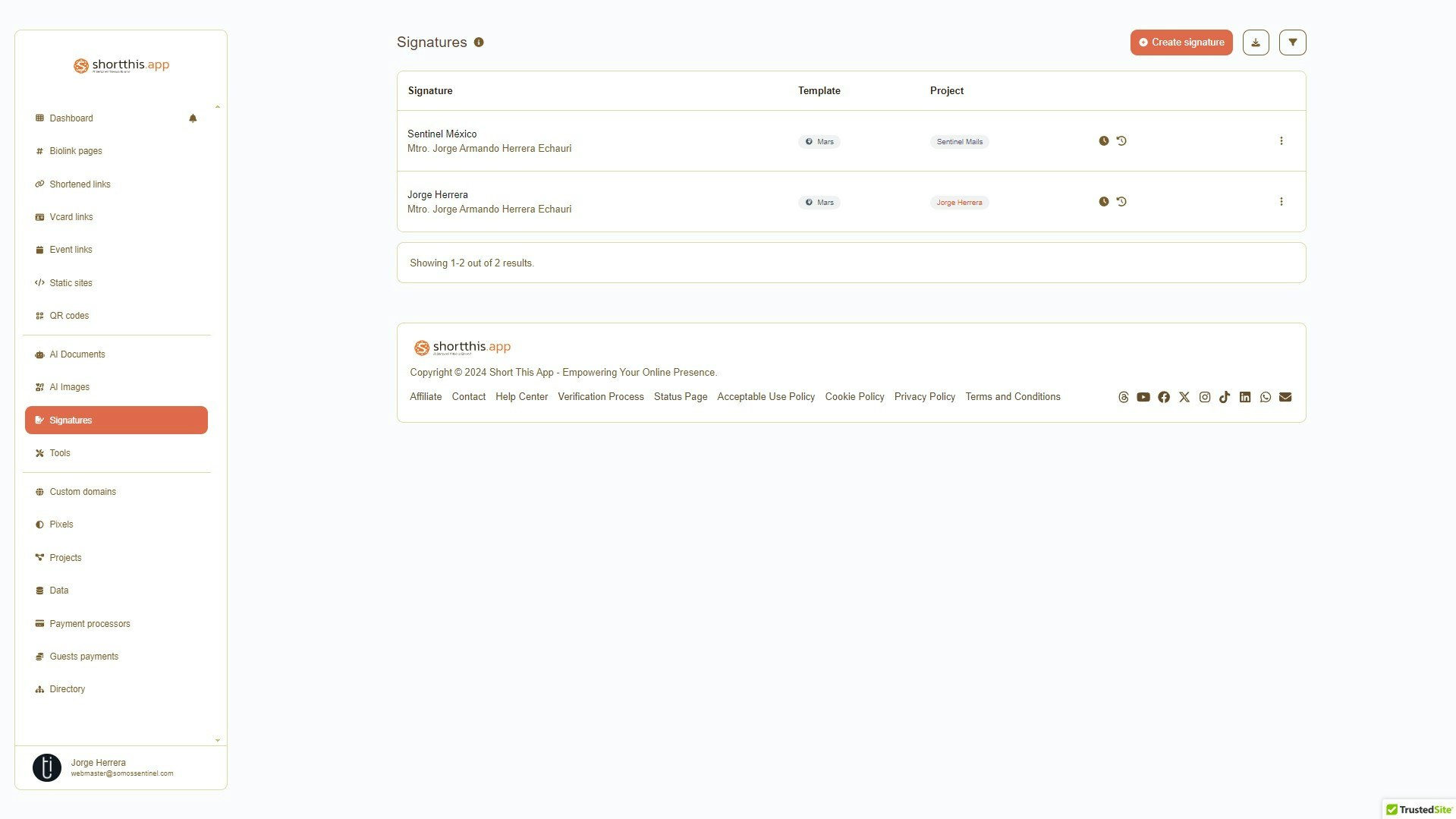The height and width of the screenshot is (819, 1456).
Task: Open Status Page footer link
Action: (681, 397)
